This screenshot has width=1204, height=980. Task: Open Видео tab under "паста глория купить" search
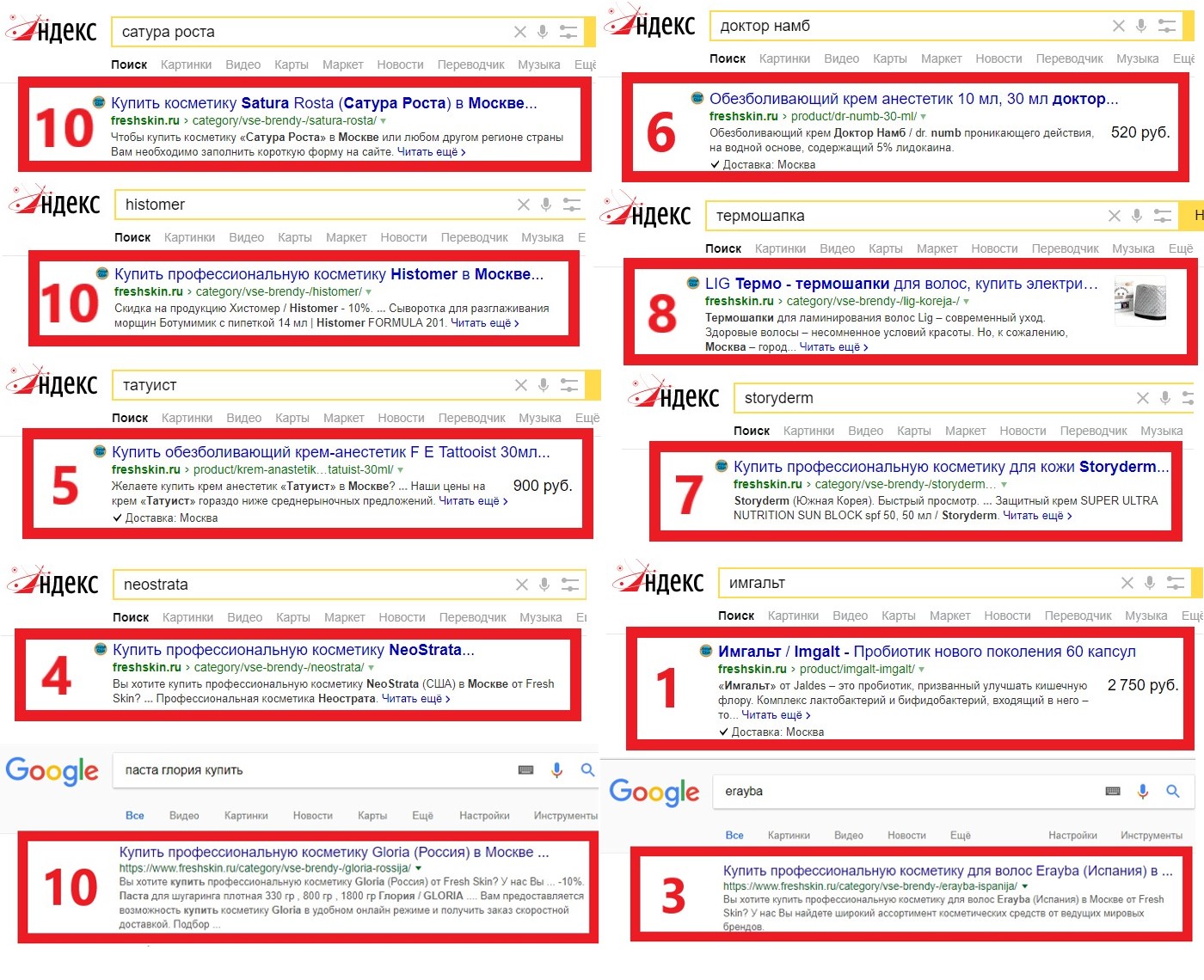(184, 816)
